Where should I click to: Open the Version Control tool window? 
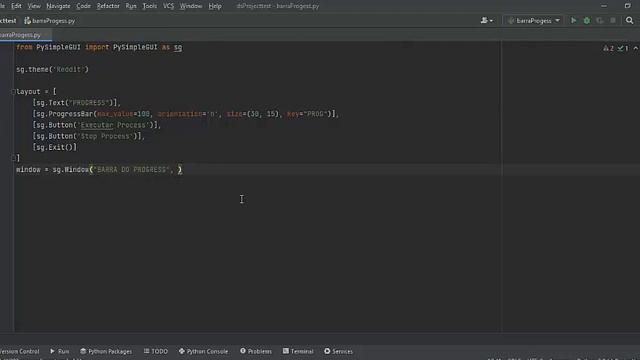[19, 351]
